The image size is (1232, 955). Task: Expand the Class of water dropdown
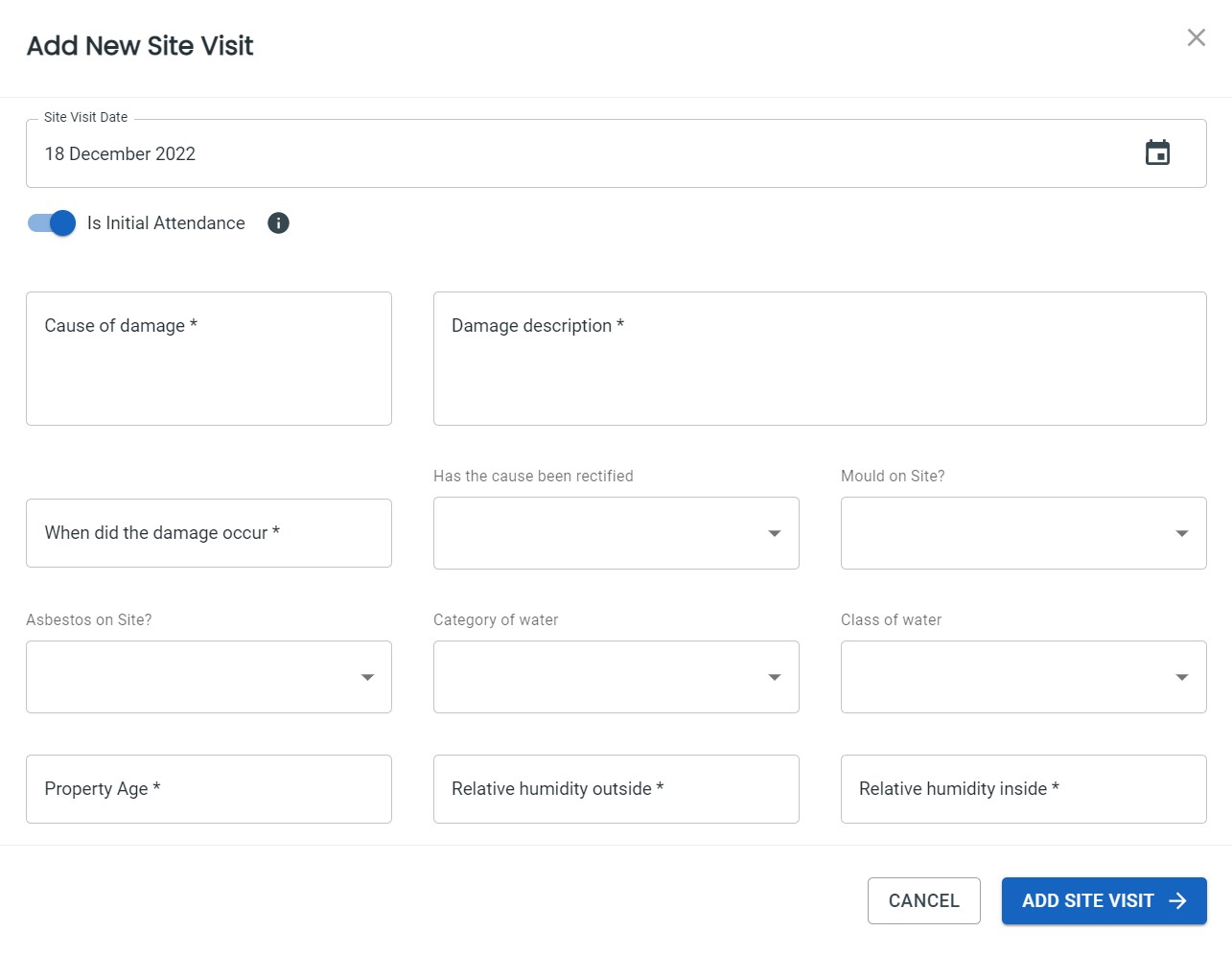click(1023, 677)
